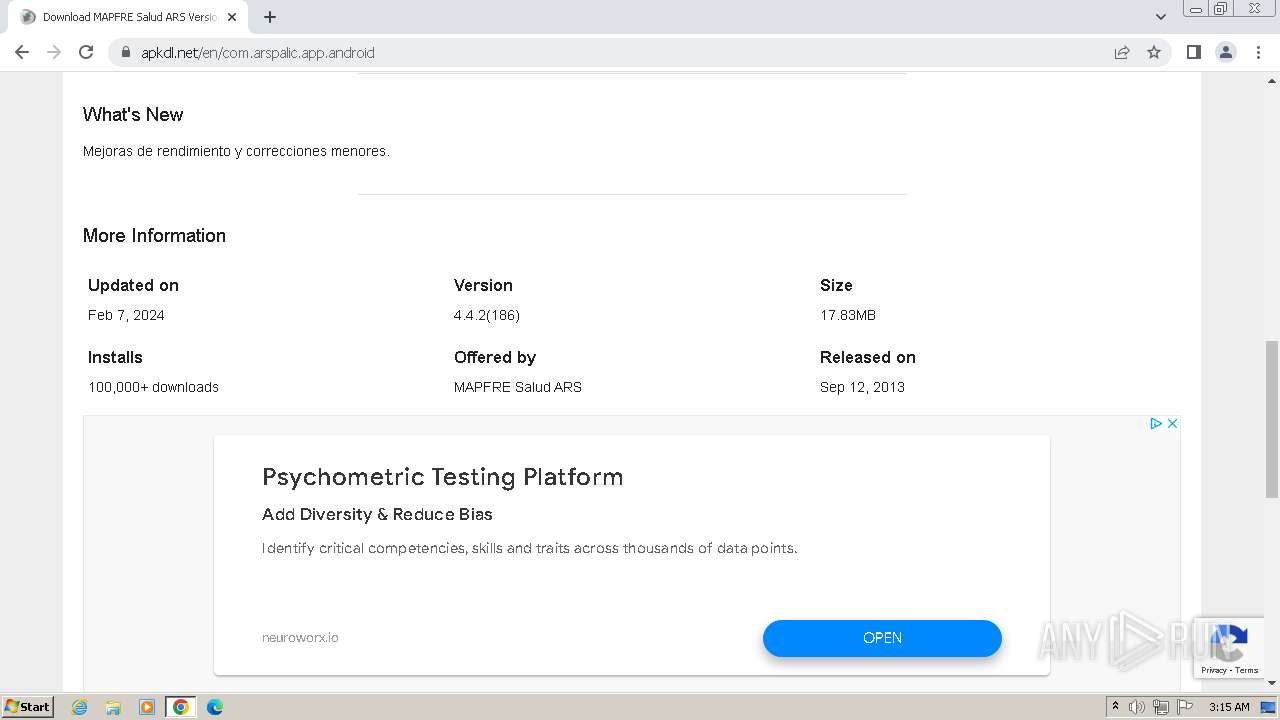
Task: Close the MAPFRE Salud ARS tab
Action: (232, 17)
